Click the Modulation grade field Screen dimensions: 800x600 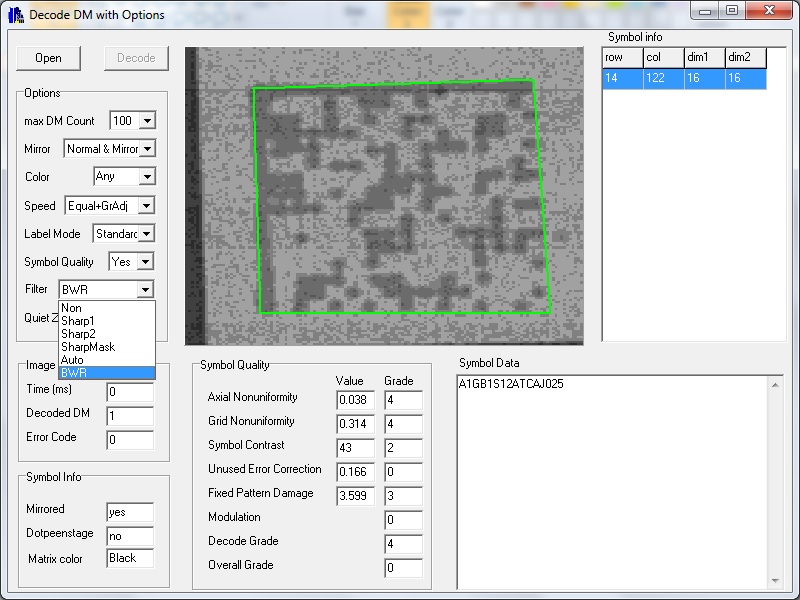pyautogui.click(x=404, y=520)
